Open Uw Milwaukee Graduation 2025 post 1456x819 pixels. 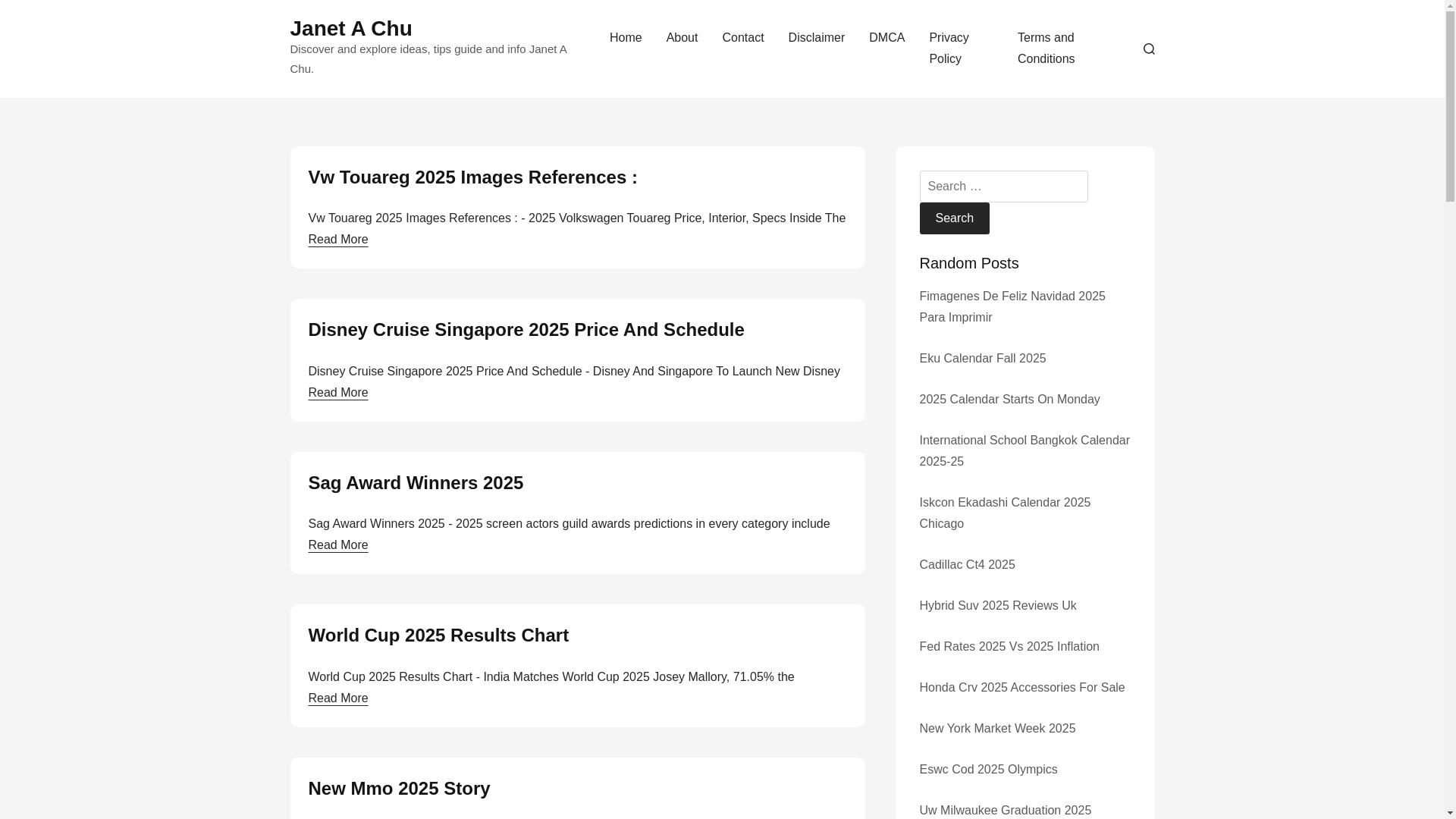pos(1005,811)
